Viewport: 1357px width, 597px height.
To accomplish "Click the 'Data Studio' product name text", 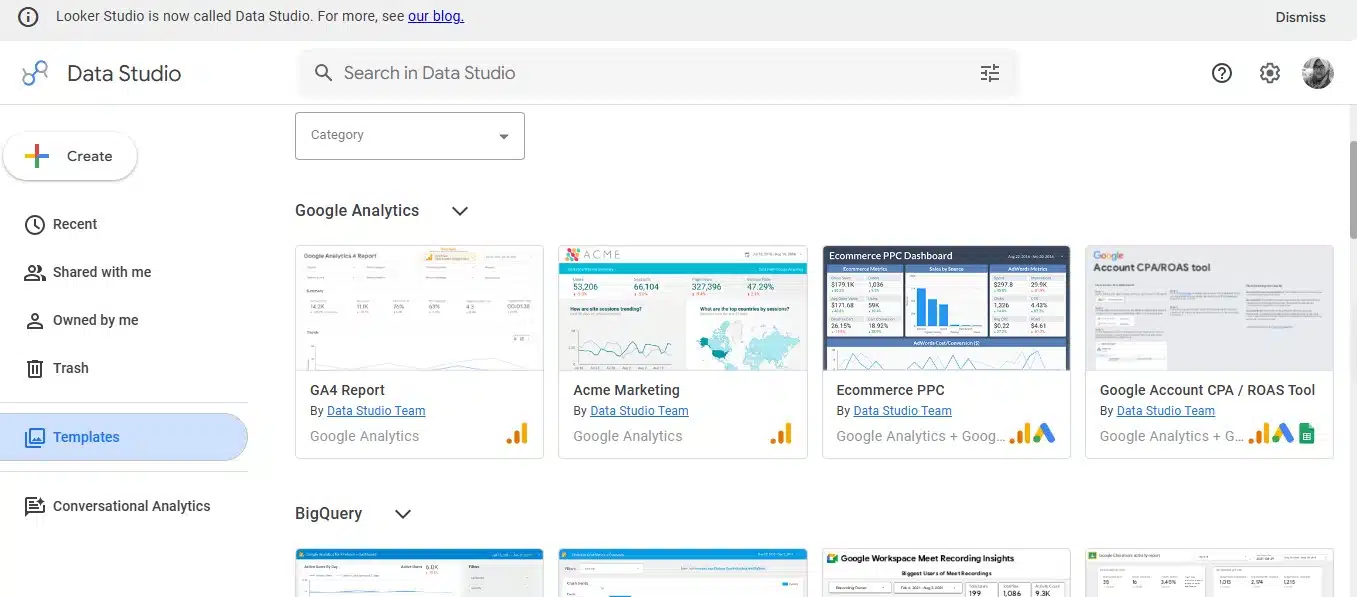I will 124,73.
